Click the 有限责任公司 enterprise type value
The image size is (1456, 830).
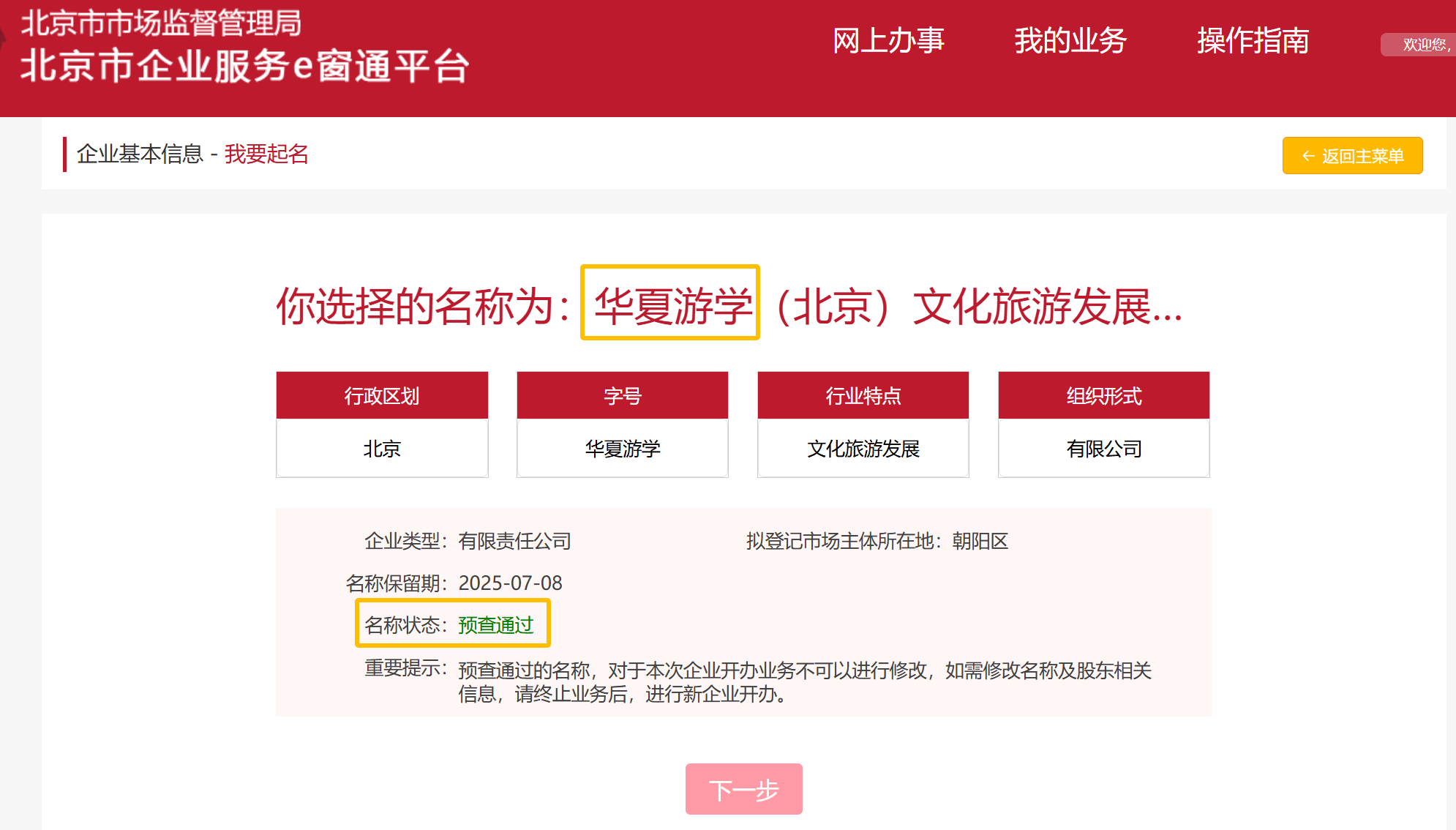(x=514, y=541)
